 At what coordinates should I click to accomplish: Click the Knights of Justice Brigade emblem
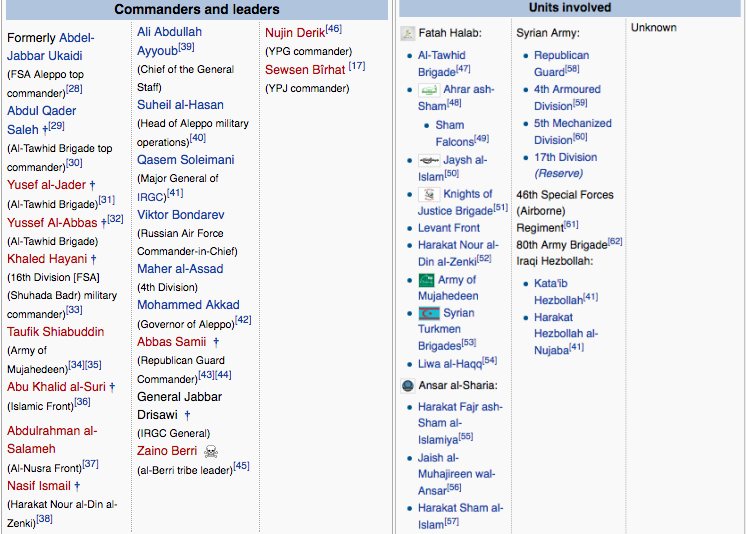point(429,194)
